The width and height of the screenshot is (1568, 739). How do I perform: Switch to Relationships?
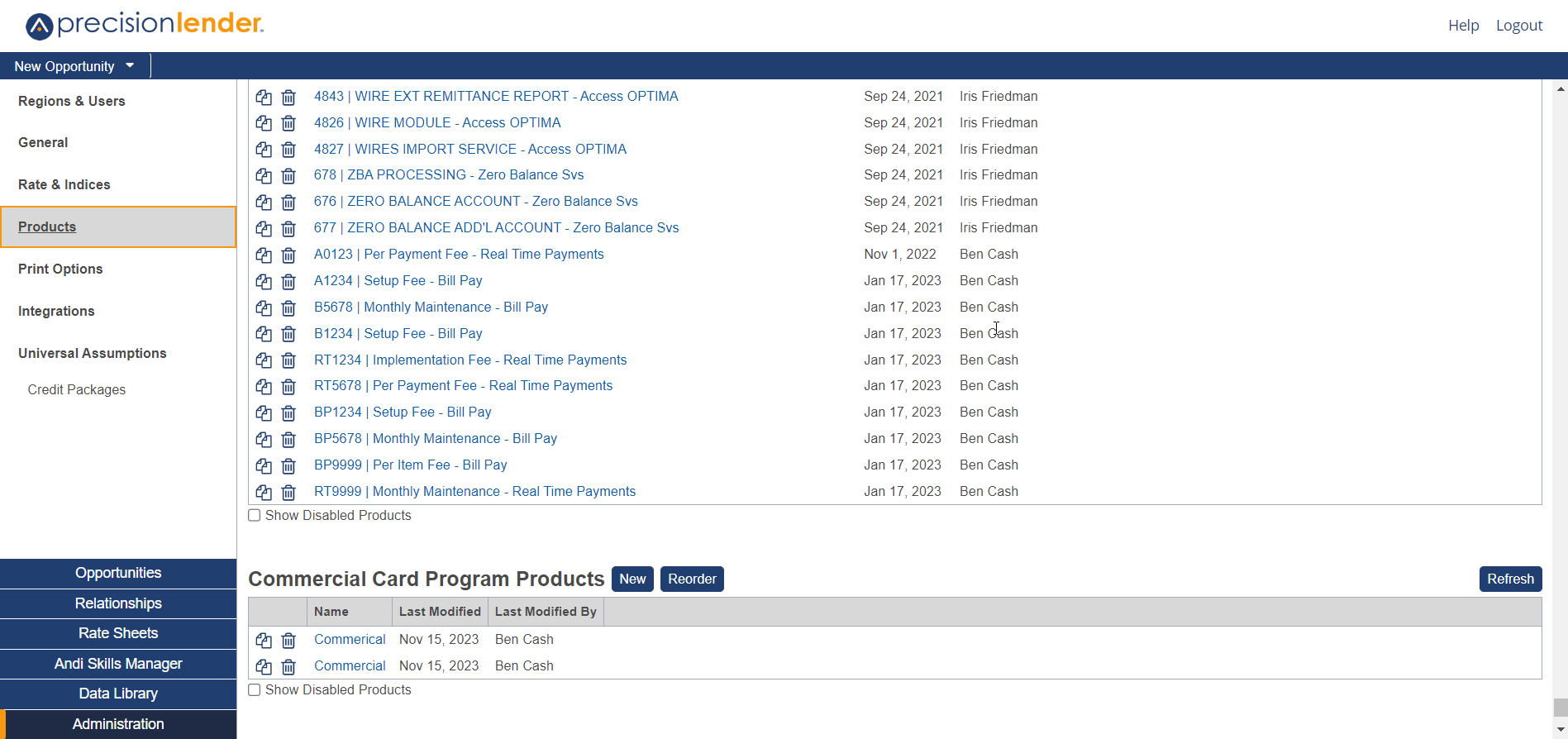pyautogui.click(x=118, y=603)
